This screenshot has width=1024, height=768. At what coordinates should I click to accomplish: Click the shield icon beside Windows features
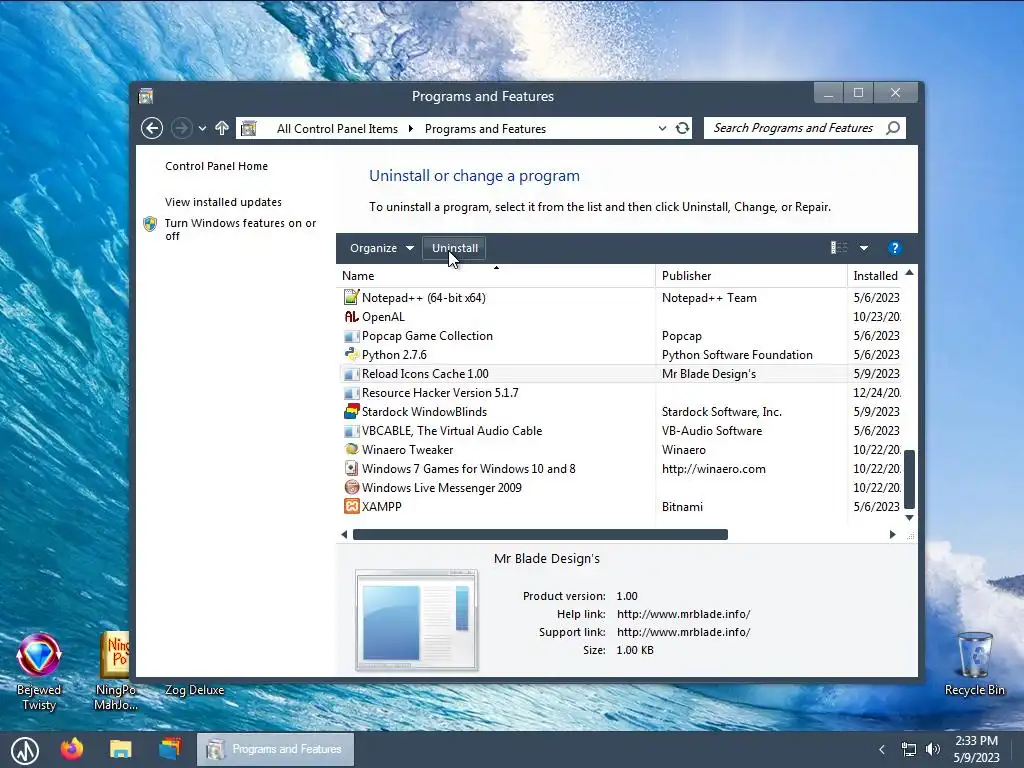click(150, 224)
